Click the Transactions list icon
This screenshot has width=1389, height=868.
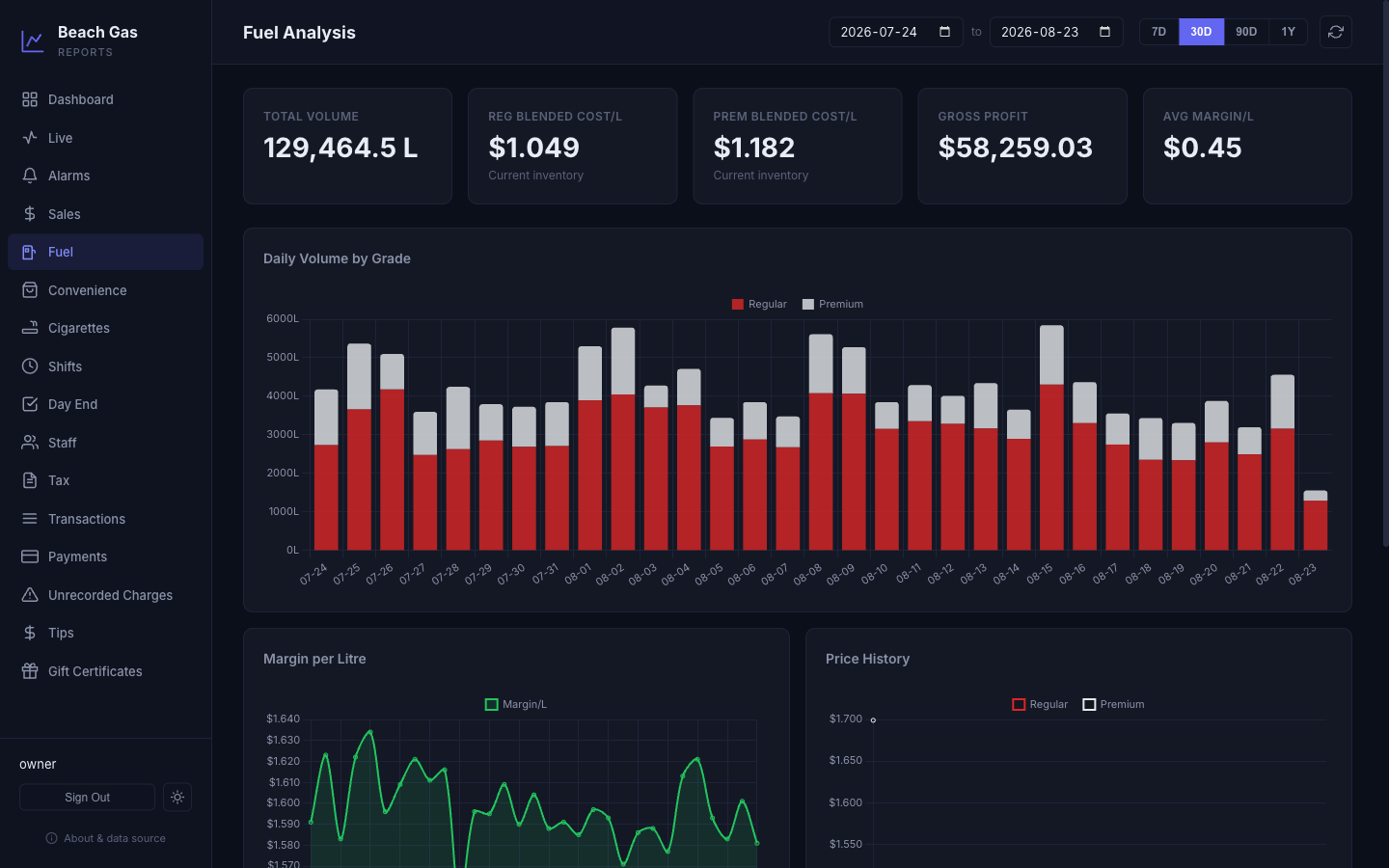point(30,519)
